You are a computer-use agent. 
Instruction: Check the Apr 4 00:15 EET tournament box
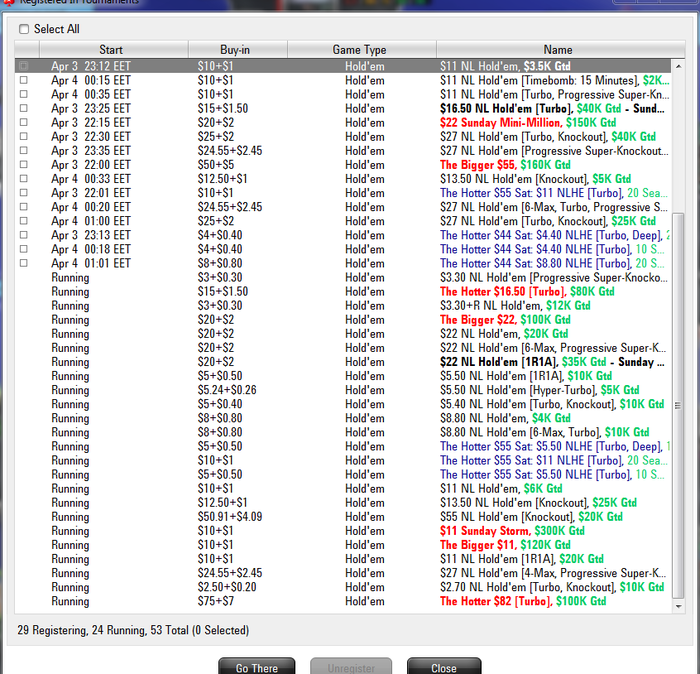click(x=24, y=80)
